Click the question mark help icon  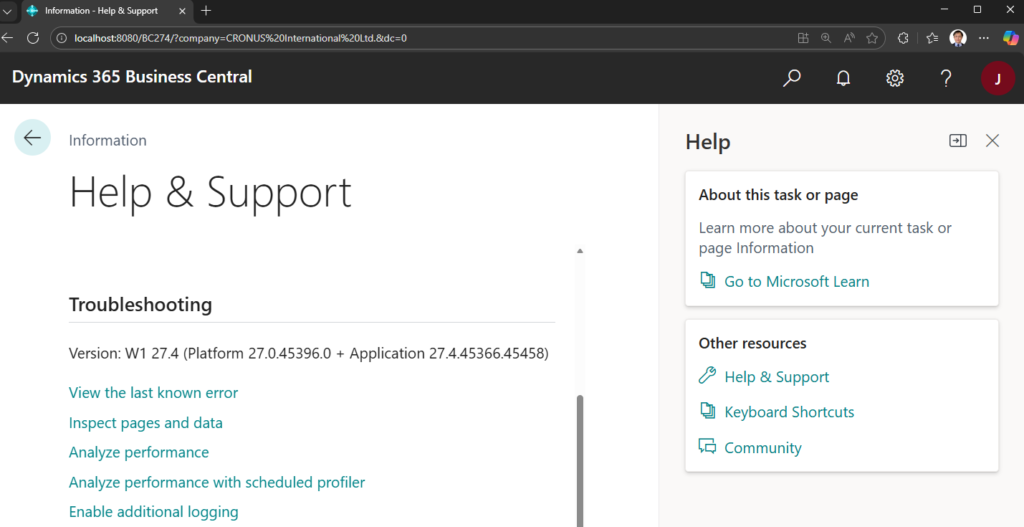pyautogui.click(x=946, y=78)
